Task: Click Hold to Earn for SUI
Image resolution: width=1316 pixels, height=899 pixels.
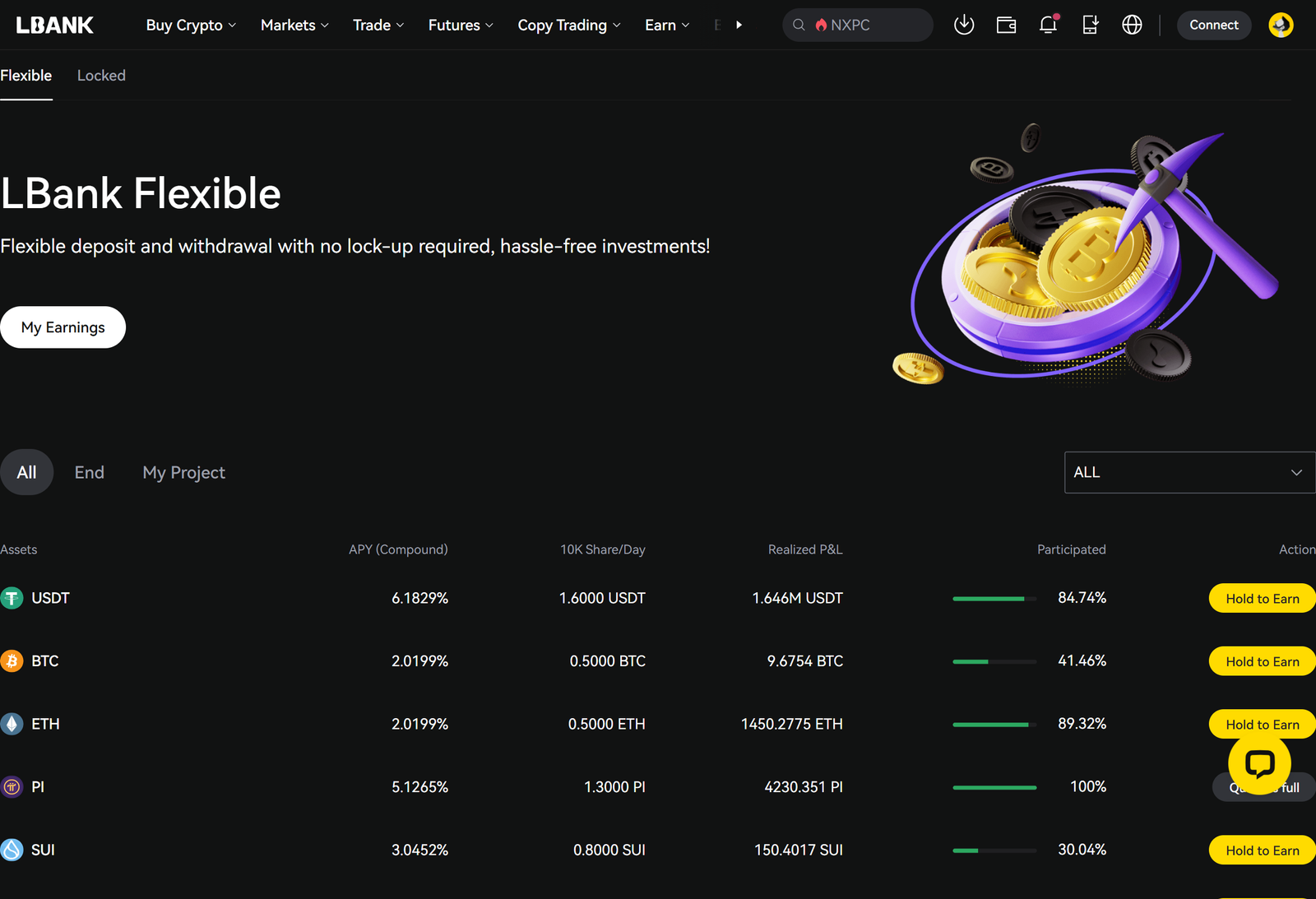Action: [1262, 850]
